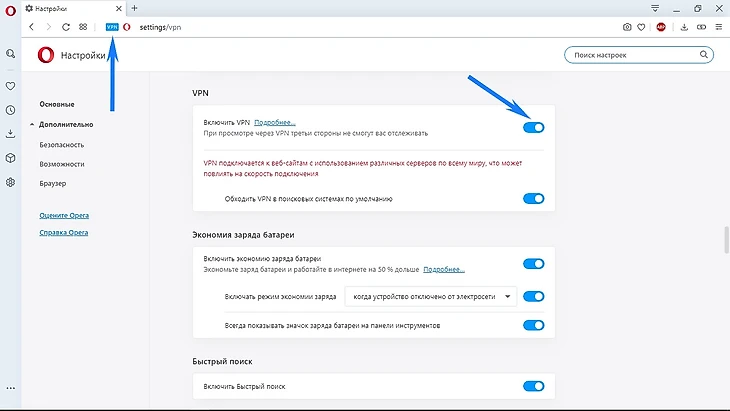Toggle Обходить VPN в поисковых системах
The height and width of the screenshot is (411, 730).
click(534, 199)
